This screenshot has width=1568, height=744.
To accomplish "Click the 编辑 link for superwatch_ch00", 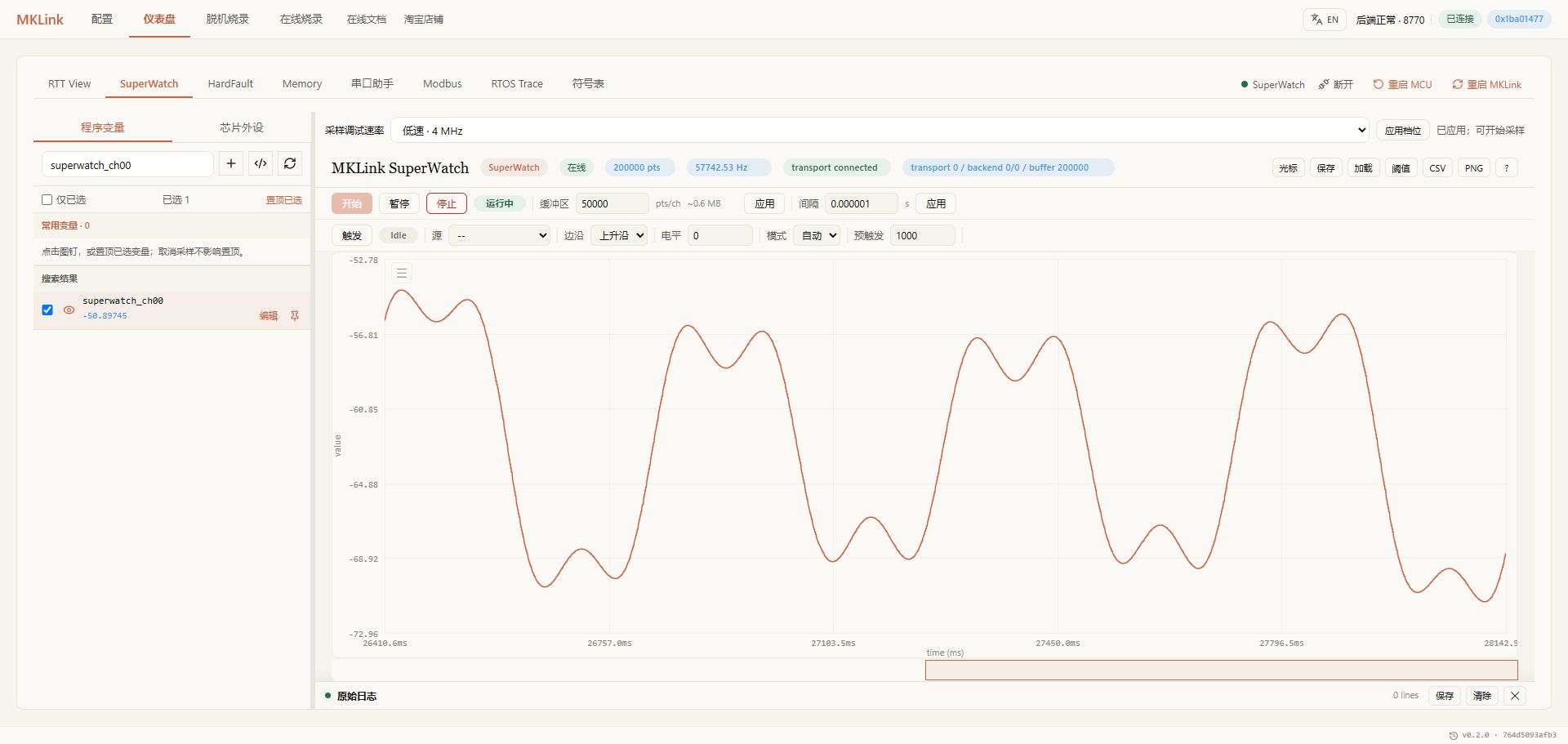I will click(269, 316).
